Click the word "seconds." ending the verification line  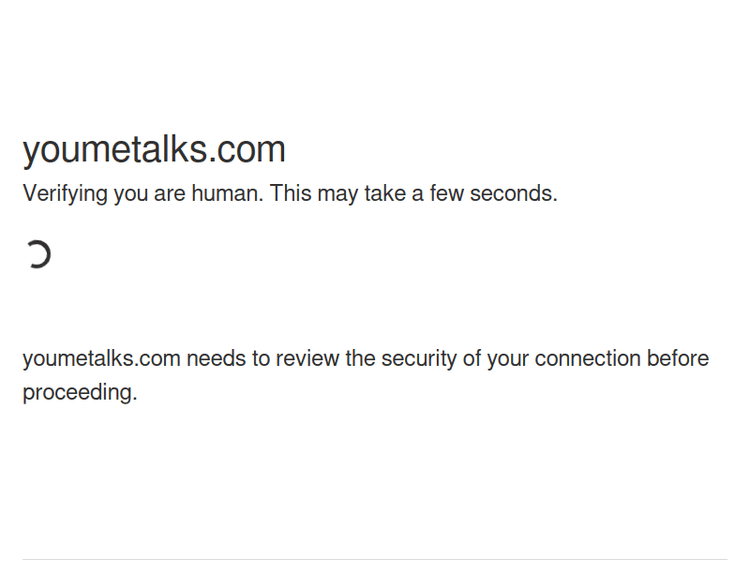(514, 193)
